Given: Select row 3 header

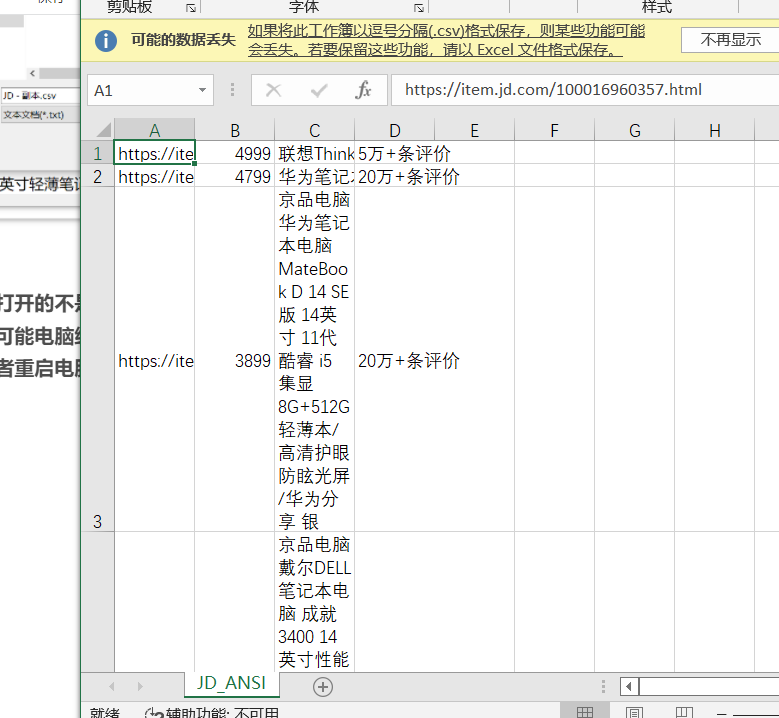Looking at the screenshot, I should point(97,359).
